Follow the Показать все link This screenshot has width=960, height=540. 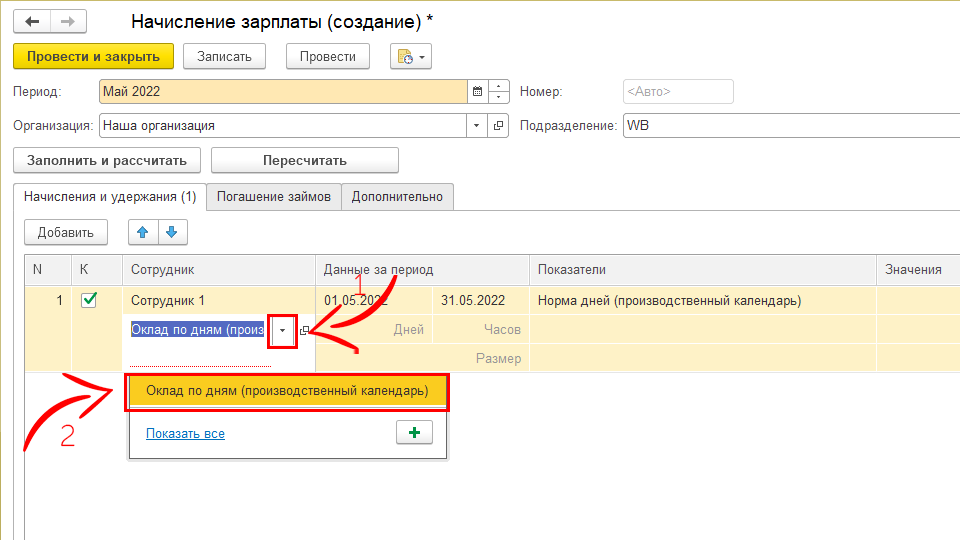point(185,433)
